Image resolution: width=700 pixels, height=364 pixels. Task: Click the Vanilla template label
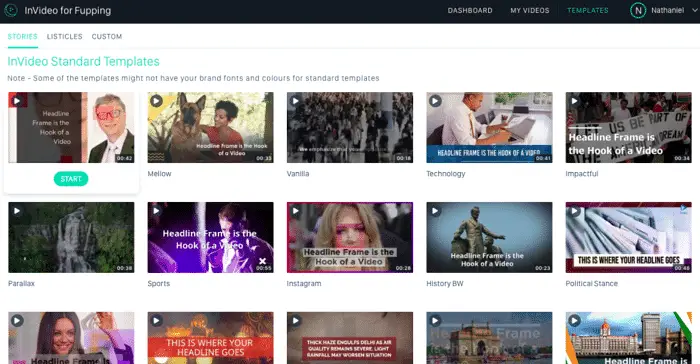coord(298,174)
